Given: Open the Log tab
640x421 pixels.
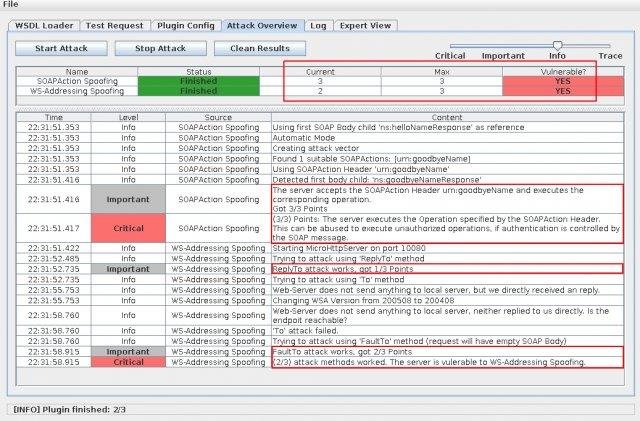Looking at the screenshot, I should [318, 26].
